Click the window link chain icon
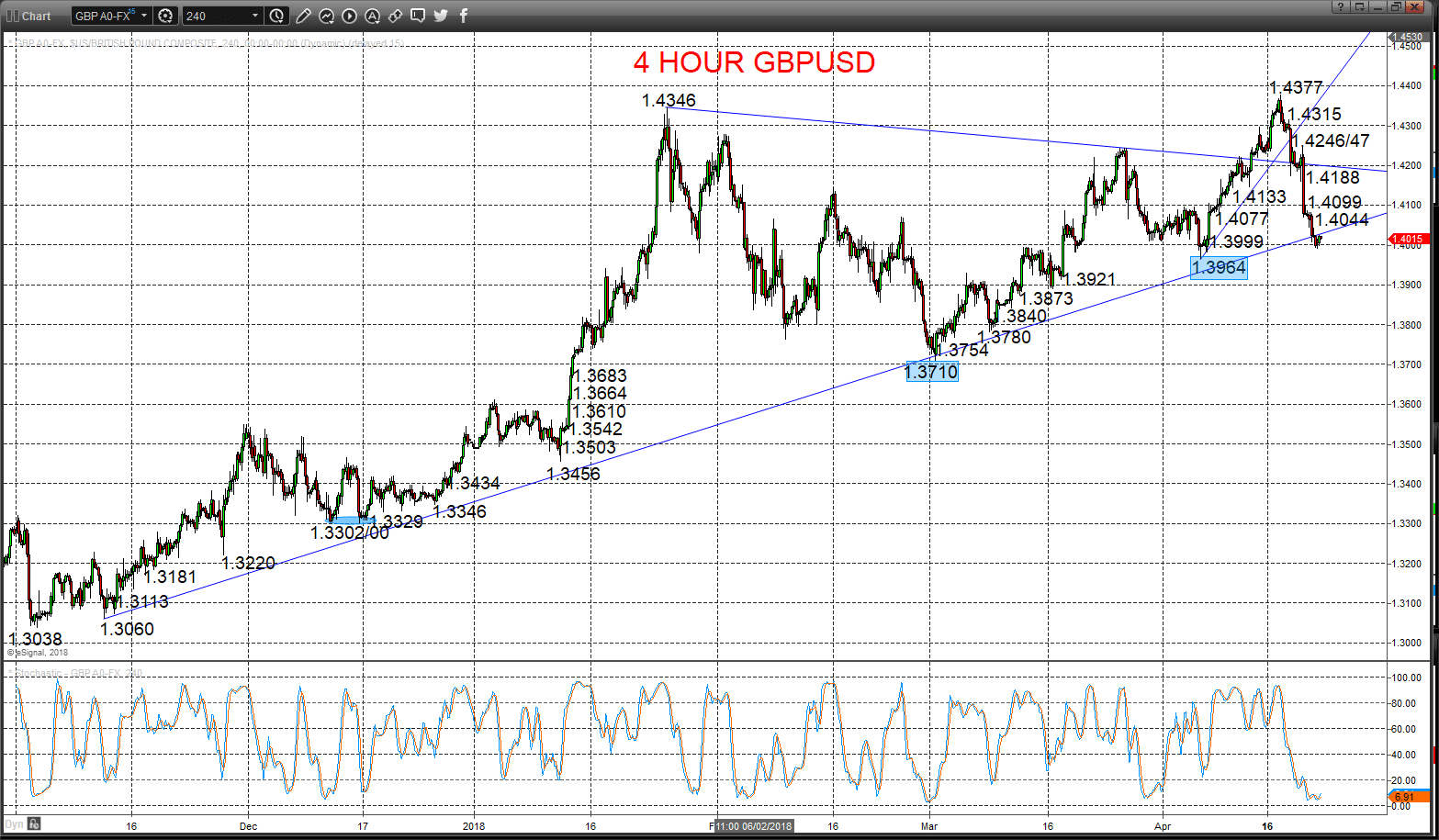The height and width of the screenshot is (840, 1439). (x=395, y=16)
